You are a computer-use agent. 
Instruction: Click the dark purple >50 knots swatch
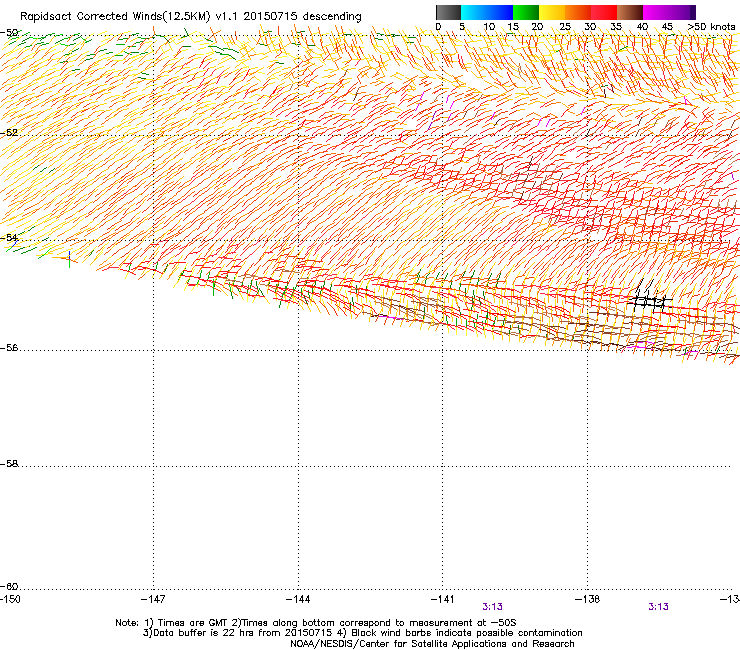coord(692,12)
